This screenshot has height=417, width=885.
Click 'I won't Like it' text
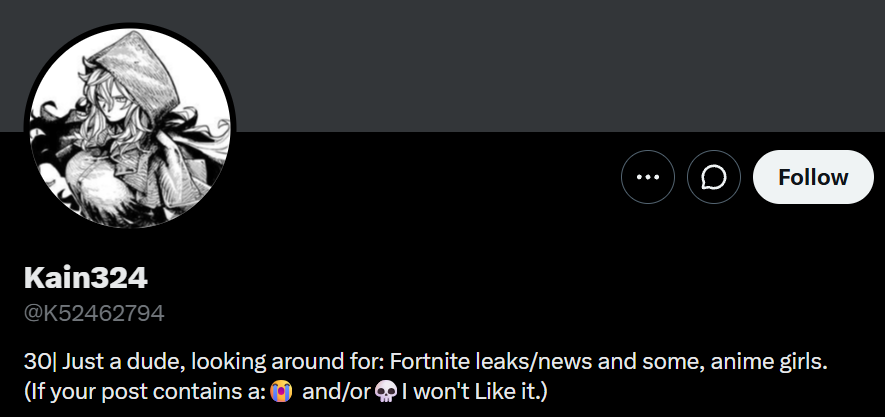pyautogui.click(x=472, y=391)
